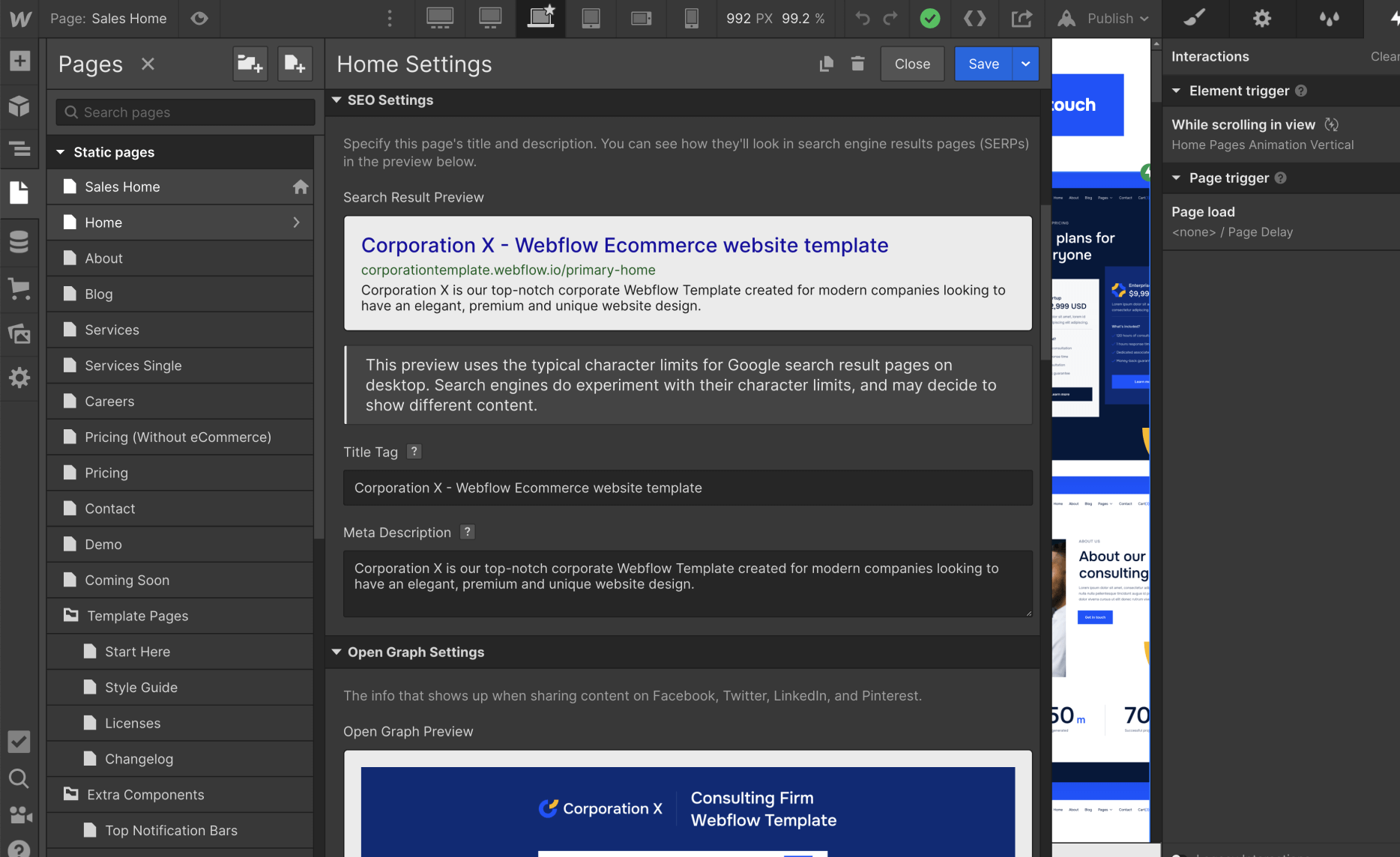Screen dimensions: 1400x857
Task: Open Symbols cube panel
Action: pyautogui.click(x=19, y=106)
